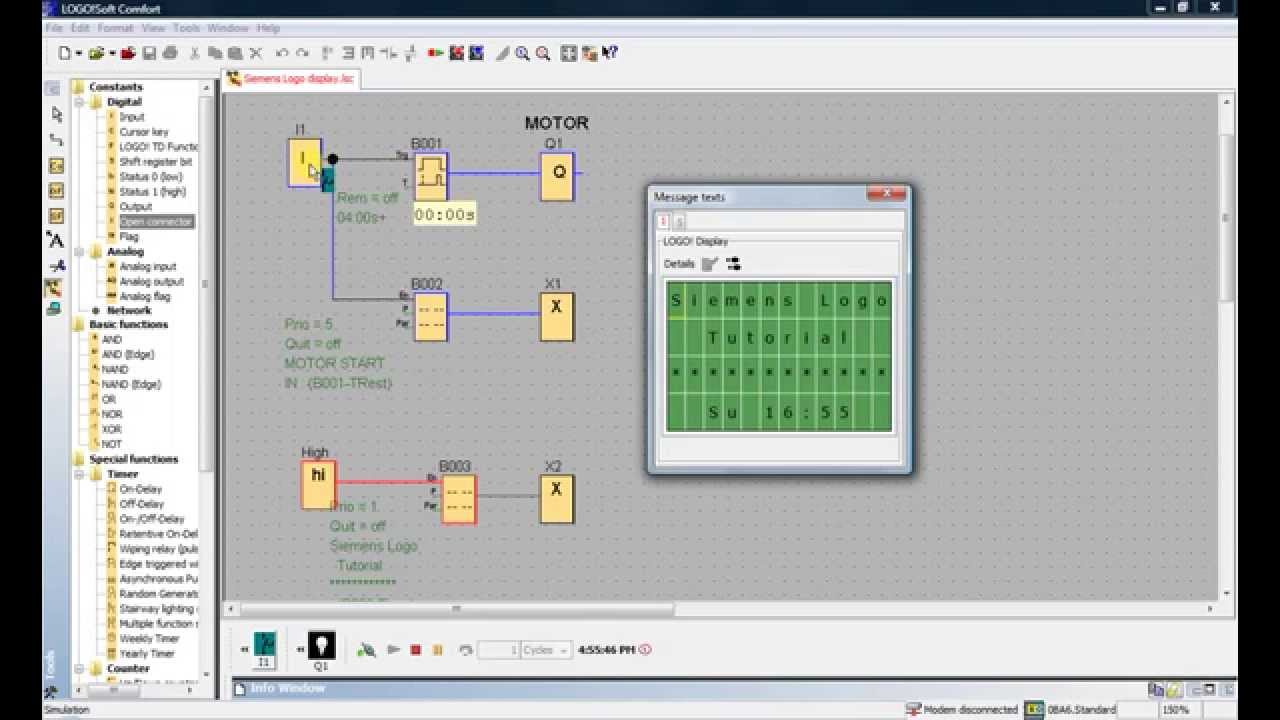This screenshot has width=1280, height=720.
Task: Stop the simulation
Action: pos(416,650)
